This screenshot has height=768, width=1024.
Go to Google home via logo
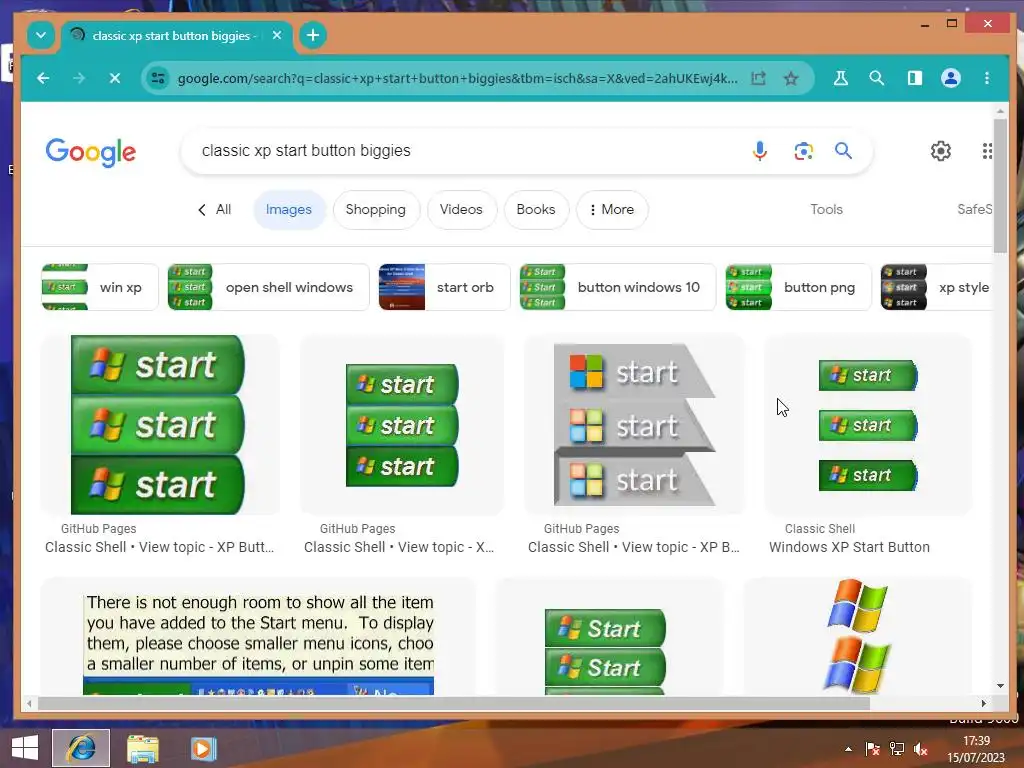(x=91, y=152)
